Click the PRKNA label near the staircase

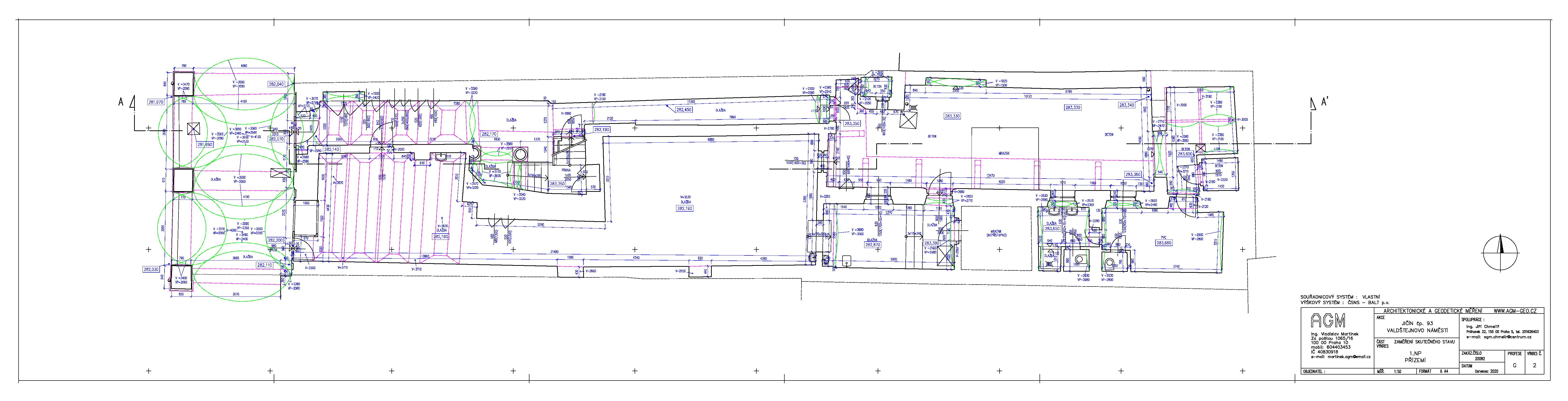click(x=566, y=170)
